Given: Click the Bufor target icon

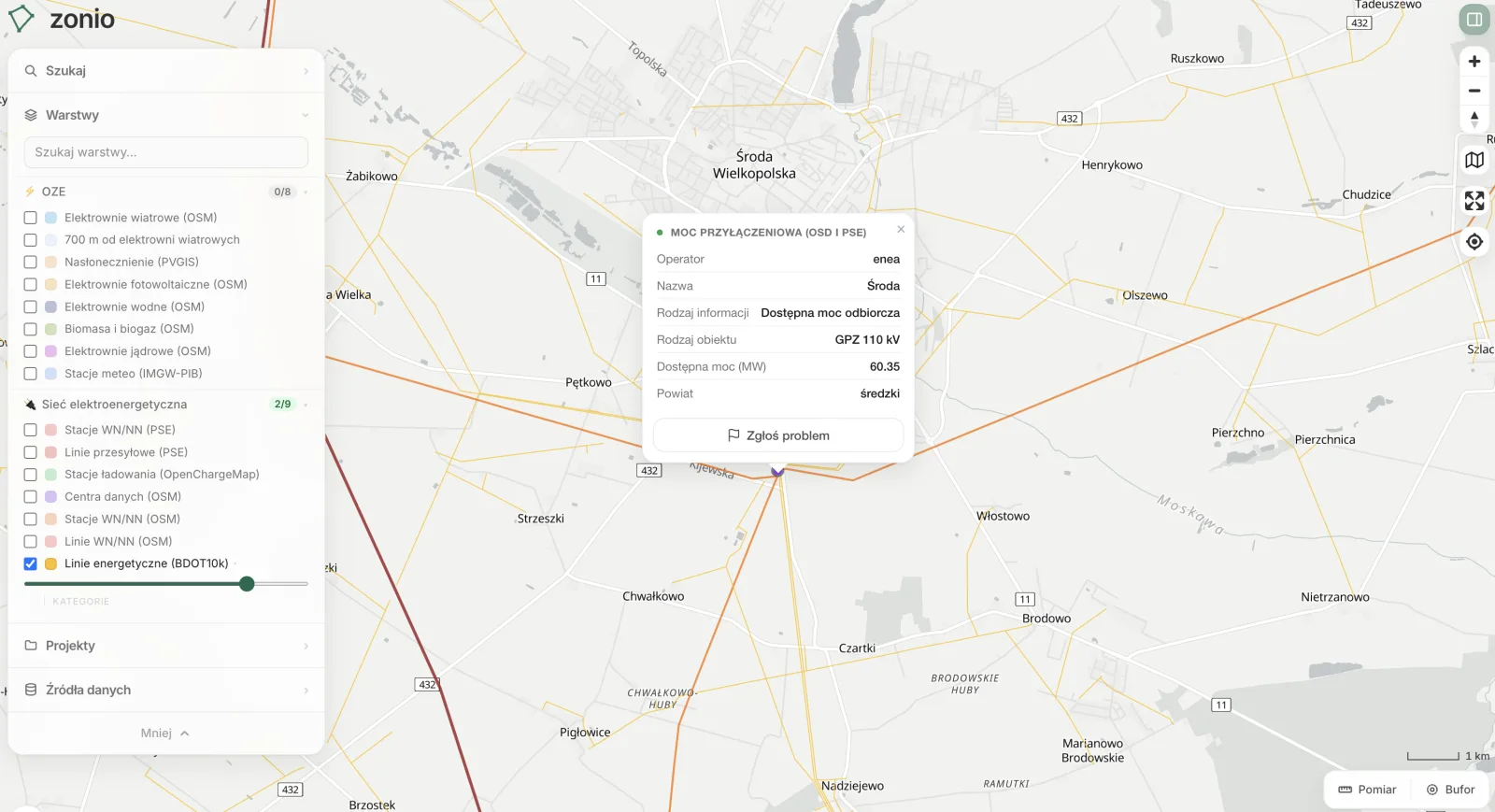Looking at the screenshot, I should [x=1432, y=790].
